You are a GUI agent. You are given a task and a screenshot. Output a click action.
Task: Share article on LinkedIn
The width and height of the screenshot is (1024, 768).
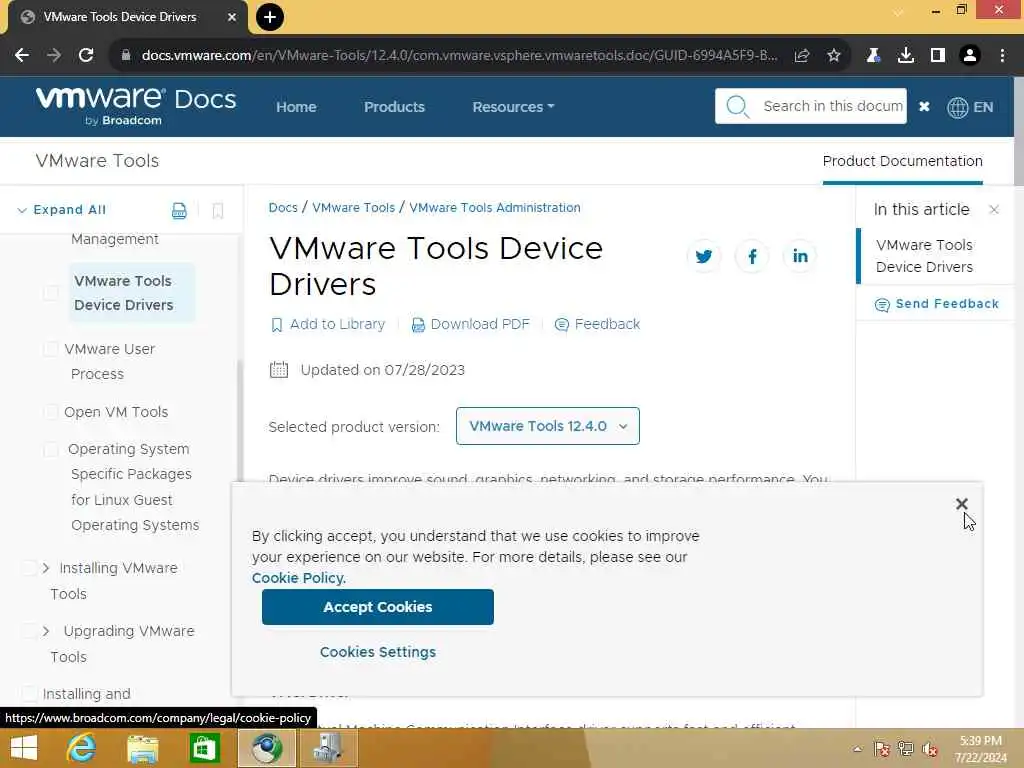pyautogui.click(x=800, y=256)
